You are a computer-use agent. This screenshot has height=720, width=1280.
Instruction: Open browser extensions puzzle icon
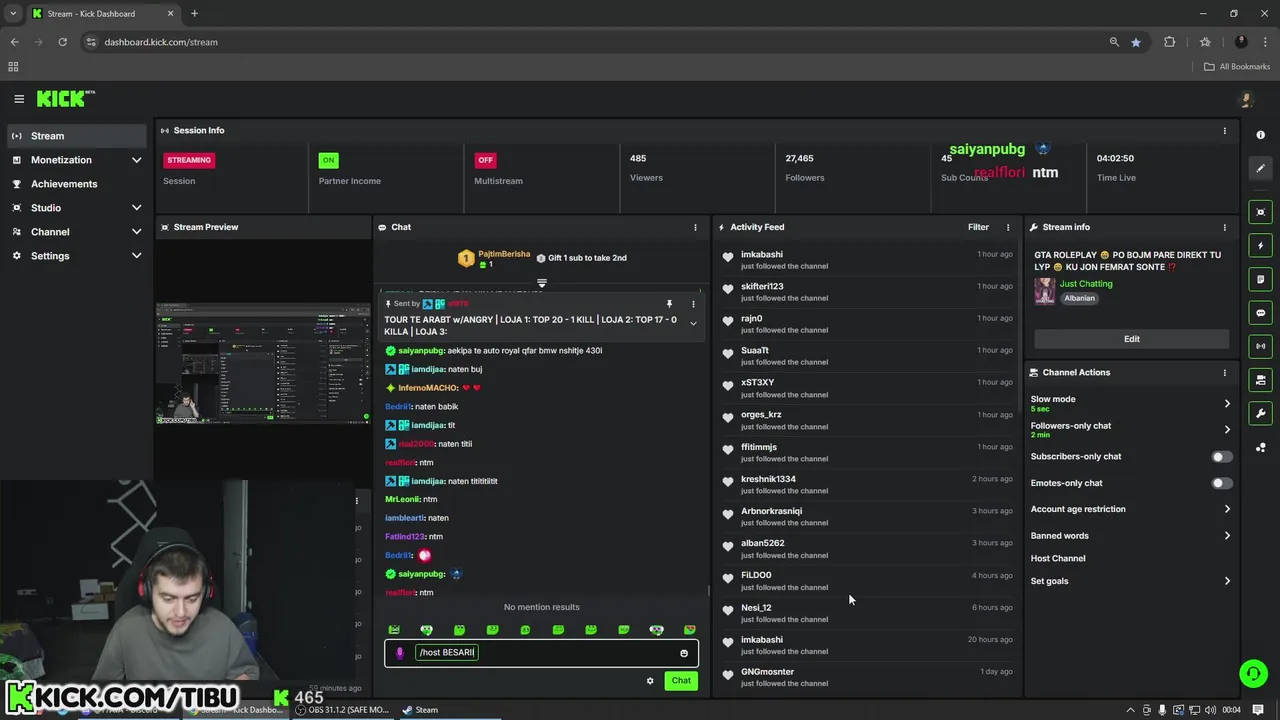(x=1169, y=42)
